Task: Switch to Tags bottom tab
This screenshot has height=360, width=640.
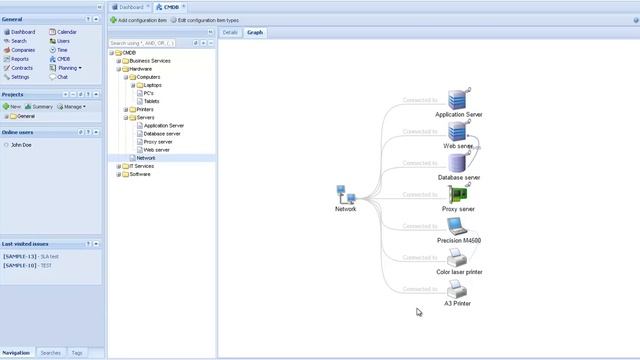Action: point(77,353)
